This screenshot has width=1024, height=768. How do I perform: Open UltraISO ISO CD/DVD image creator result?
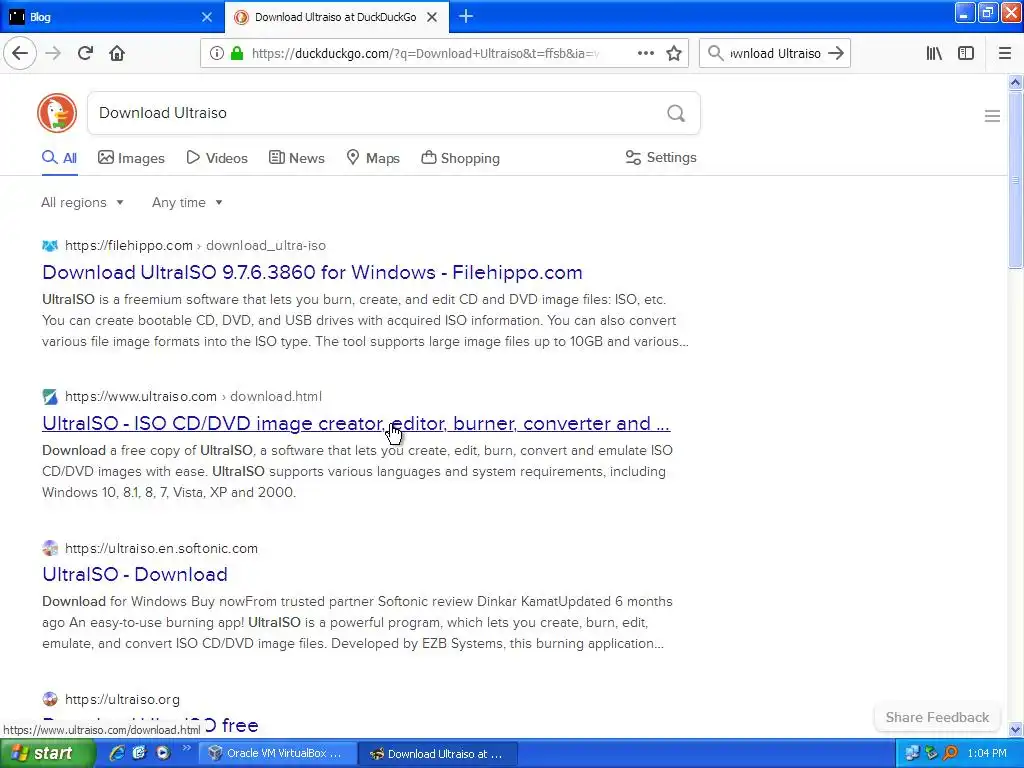pyautogui.click(x=356, y=423)
